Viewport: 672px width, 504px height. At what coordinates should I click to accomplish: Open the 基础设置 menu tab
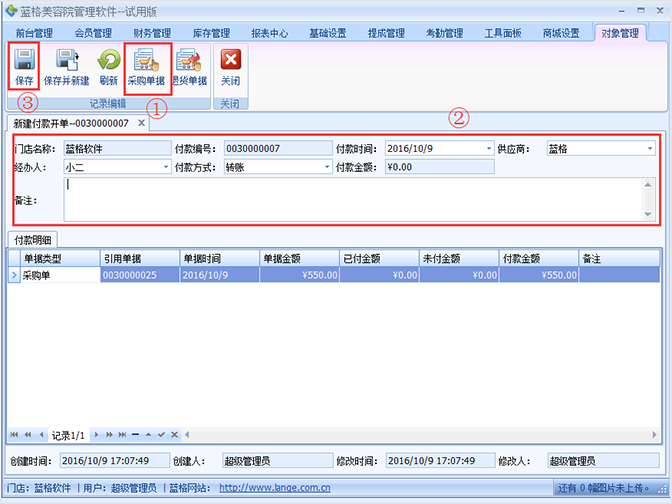click(x=328, y=33)
